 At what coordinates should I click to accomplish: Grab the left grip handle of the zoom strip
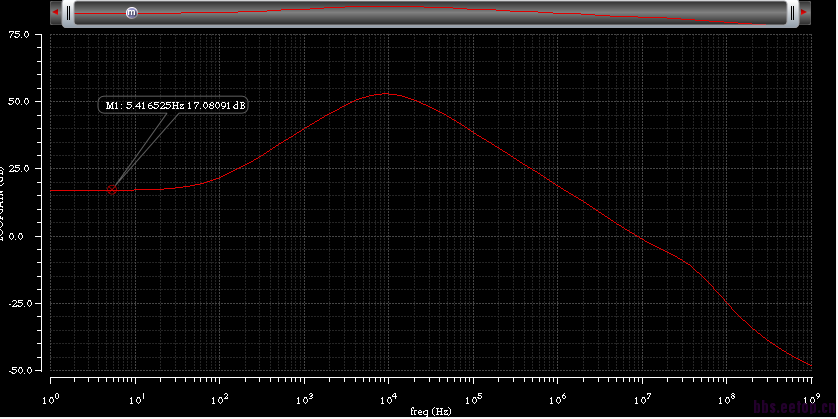[x=68, y=13]
